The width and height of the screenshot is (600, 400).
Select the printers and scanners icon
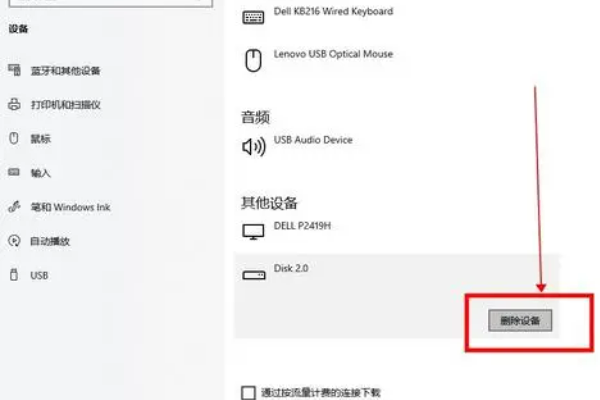(14, 104)
